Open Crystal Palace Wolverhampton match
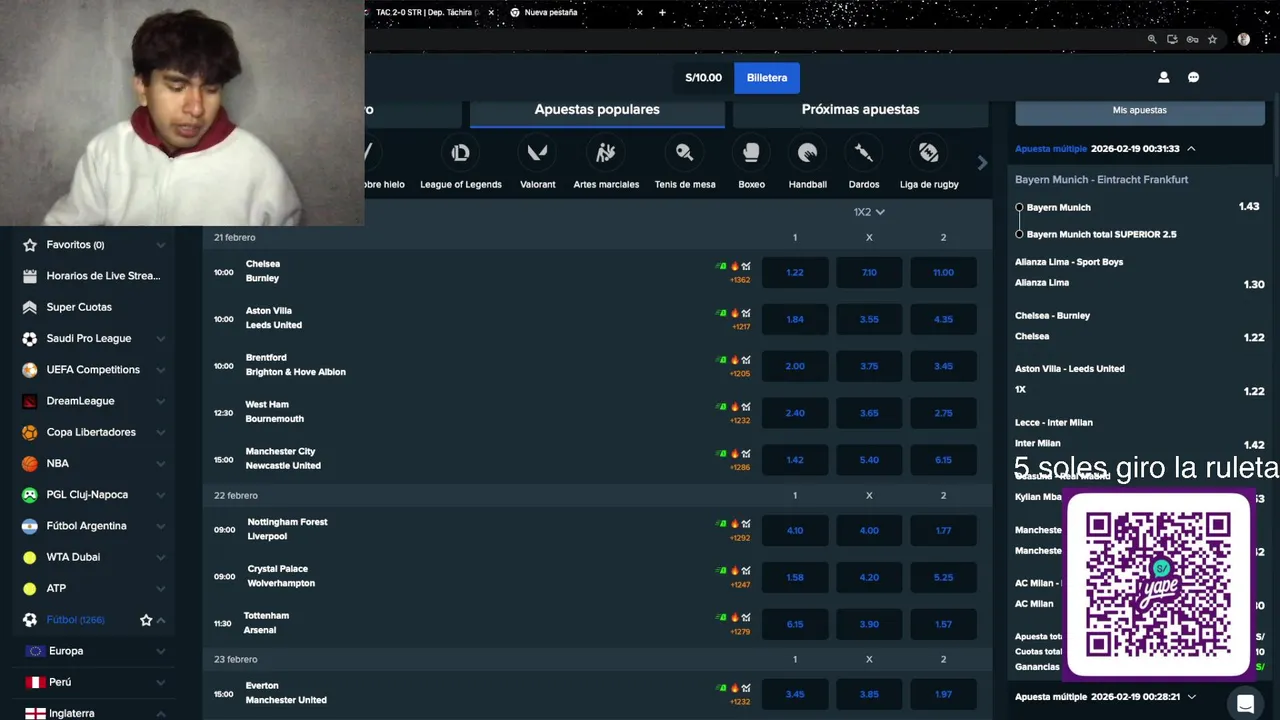1280x720 pixels. pyautogui.click(x=281, y=576)
